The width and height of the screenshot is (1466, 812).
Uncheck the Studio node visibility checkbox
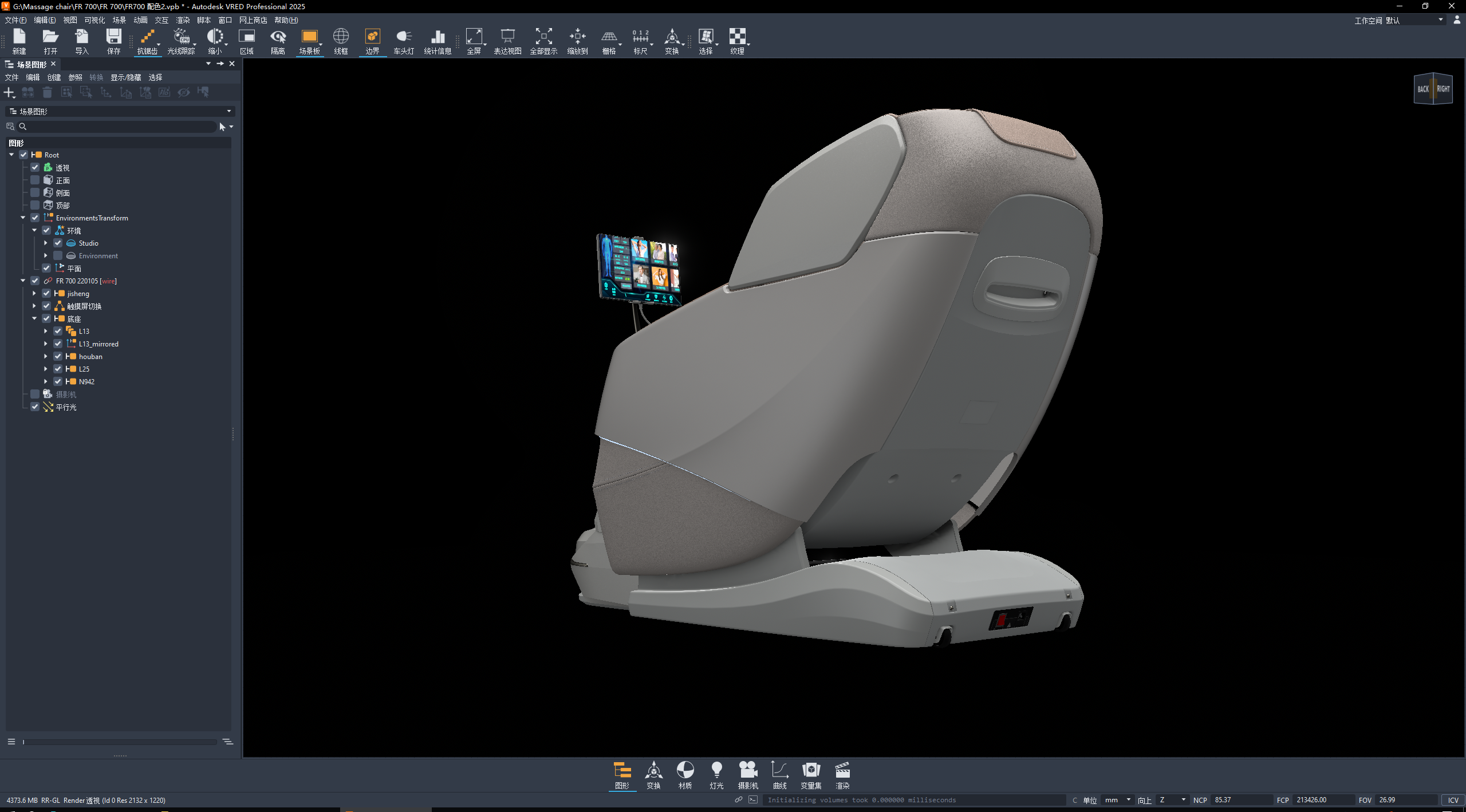(58, 243)
